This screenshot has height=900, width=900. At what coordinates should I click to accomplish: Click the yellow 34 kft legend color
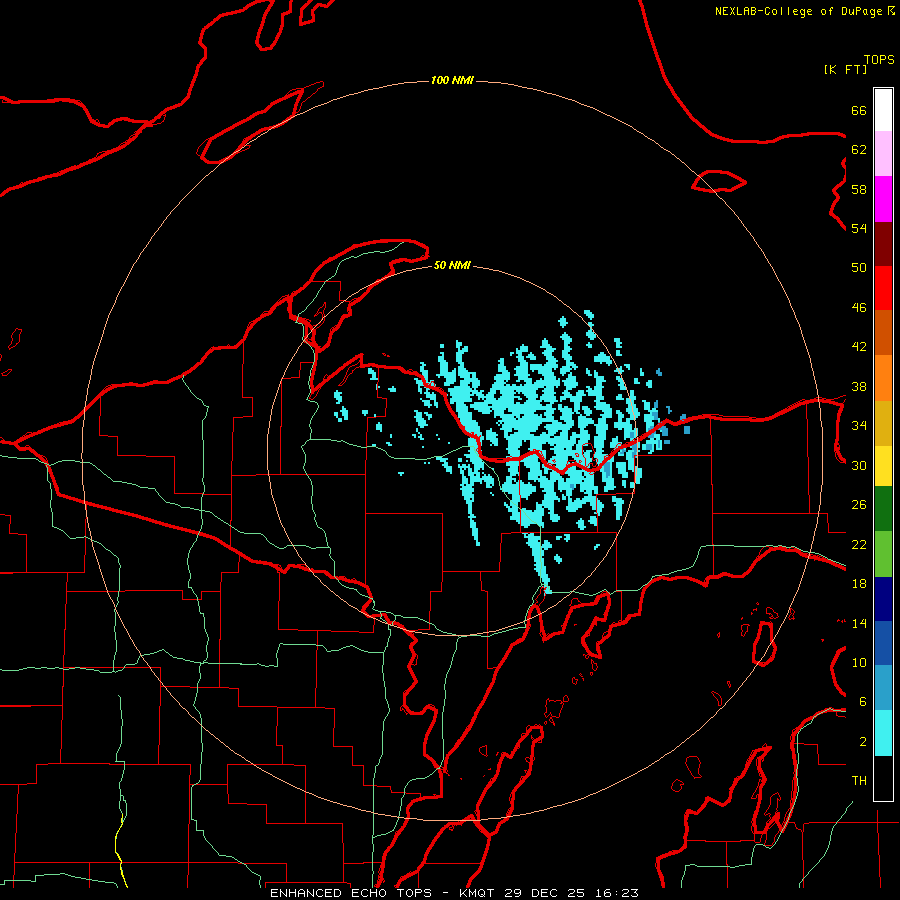[x=883, y=466]
